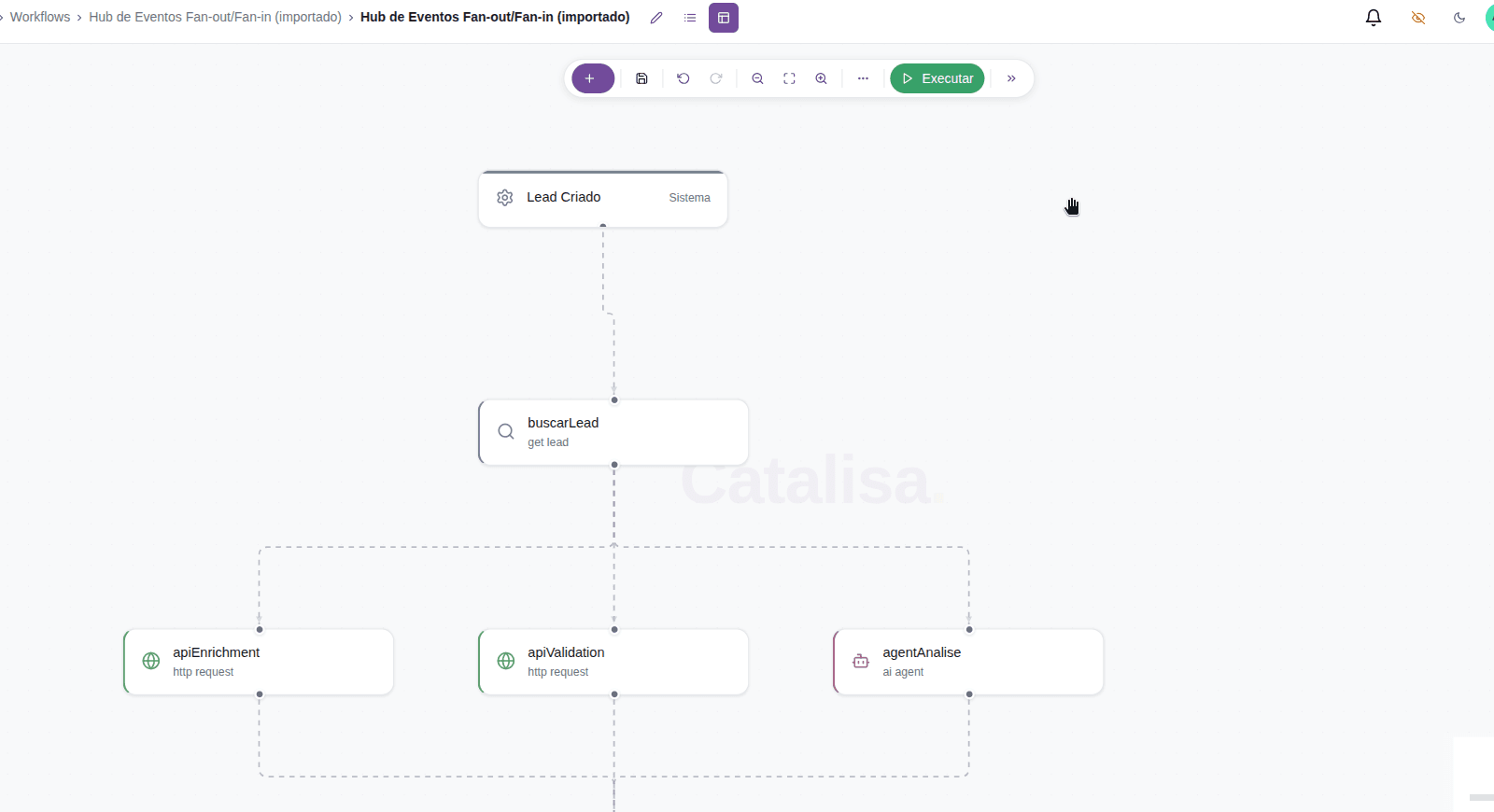Image resolution: width=1494 pixels, height=812 pixels.
Task: Save the workflow using the save icon
Action: 641,78
